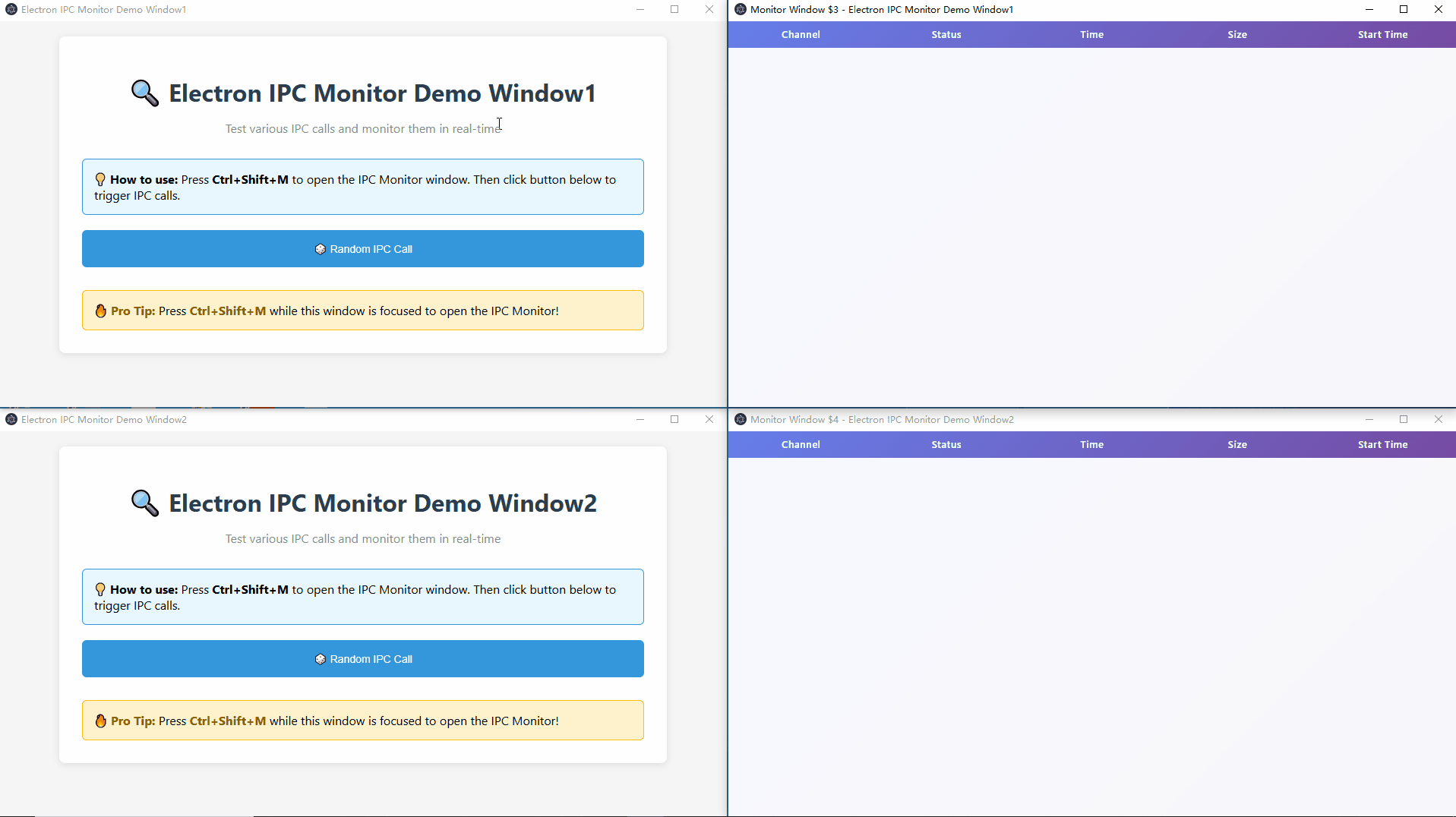
Task: Close the Electron IPC Monitor Demo Window2
Action: [x=709, y=420]
